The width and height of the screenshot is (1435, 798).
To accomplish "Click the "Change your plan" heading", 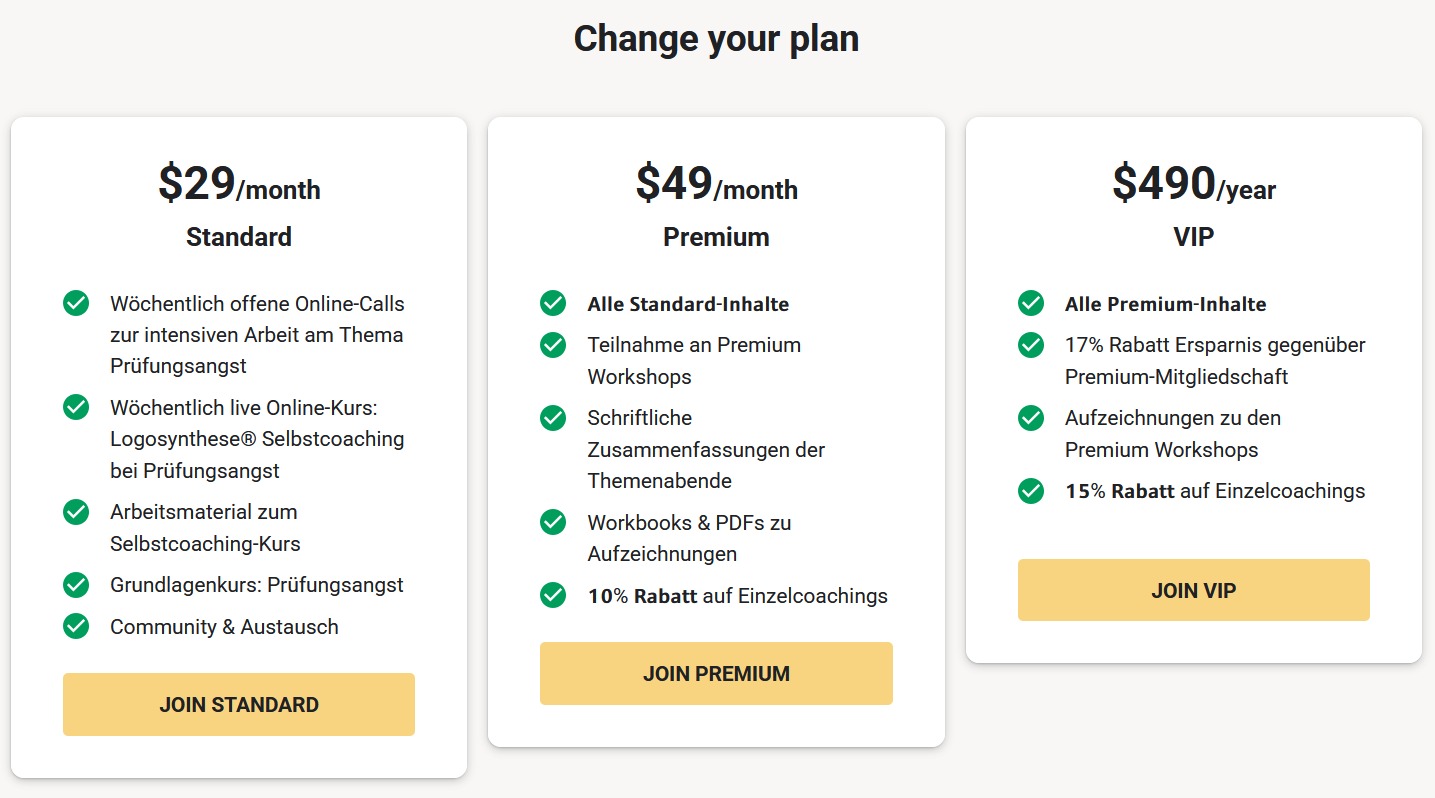I will click(716, 38).
